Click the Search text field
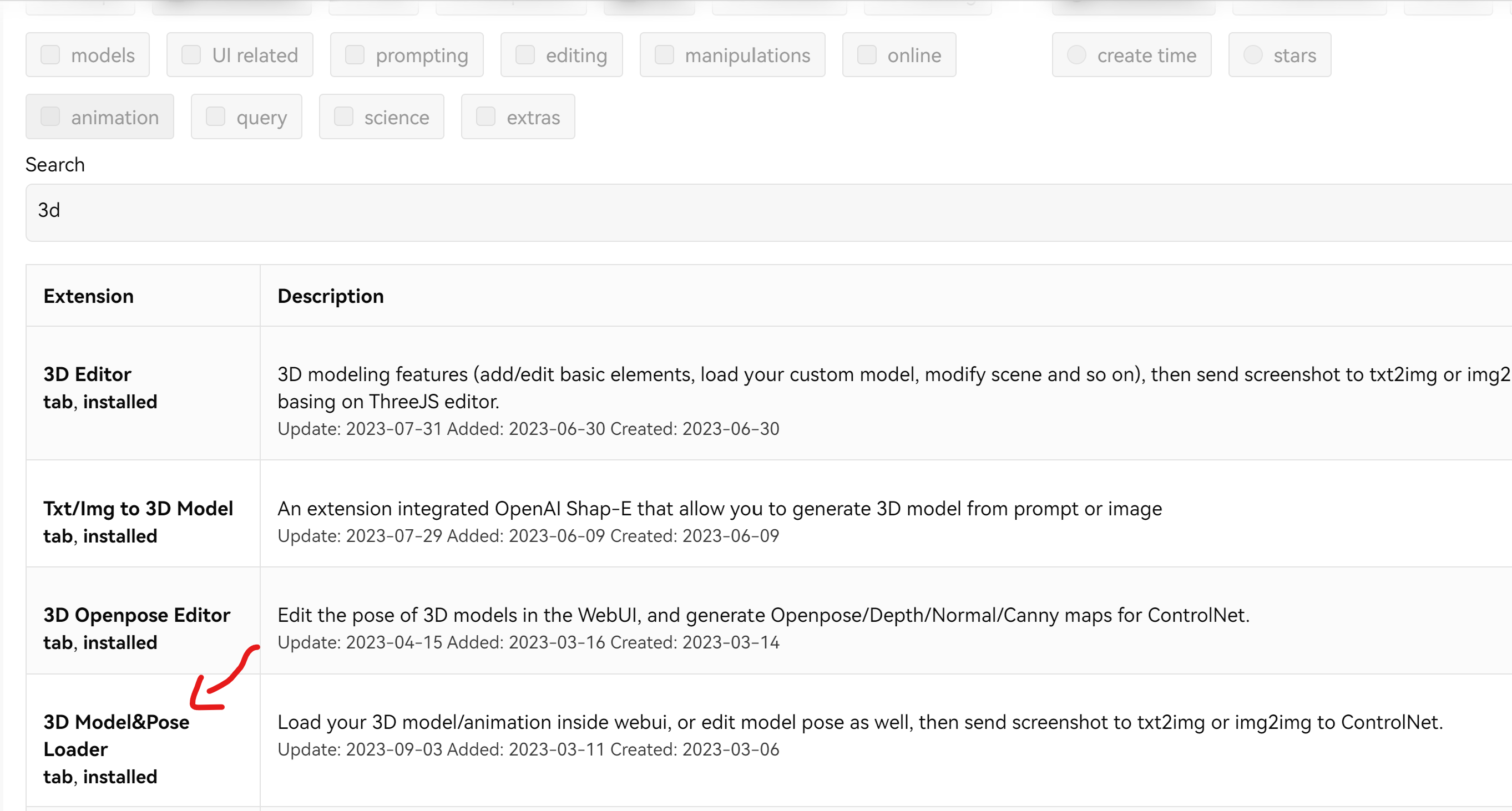This screenshot has height=811, width=1512. click(763, 211)
